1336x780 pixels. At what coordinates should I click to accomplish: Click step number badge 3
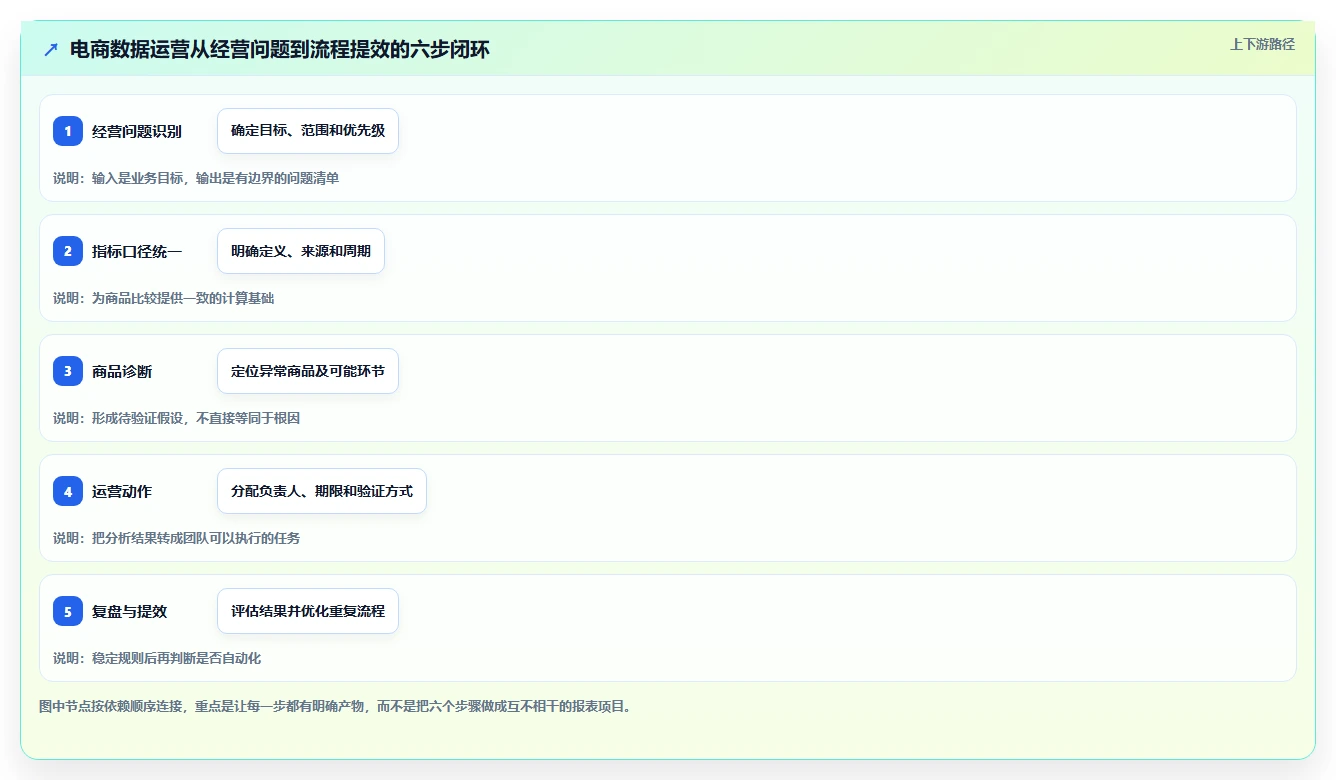coord(68,371)
